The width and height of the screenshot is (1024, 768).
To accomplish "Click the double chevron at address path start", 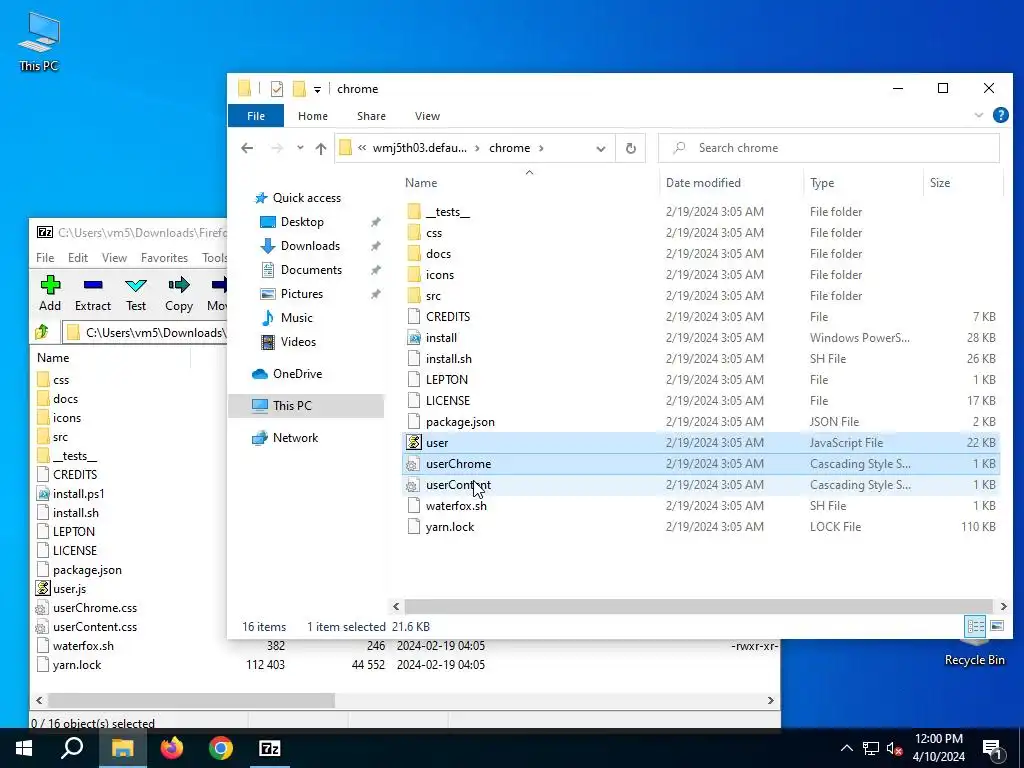I will (362, 148).
